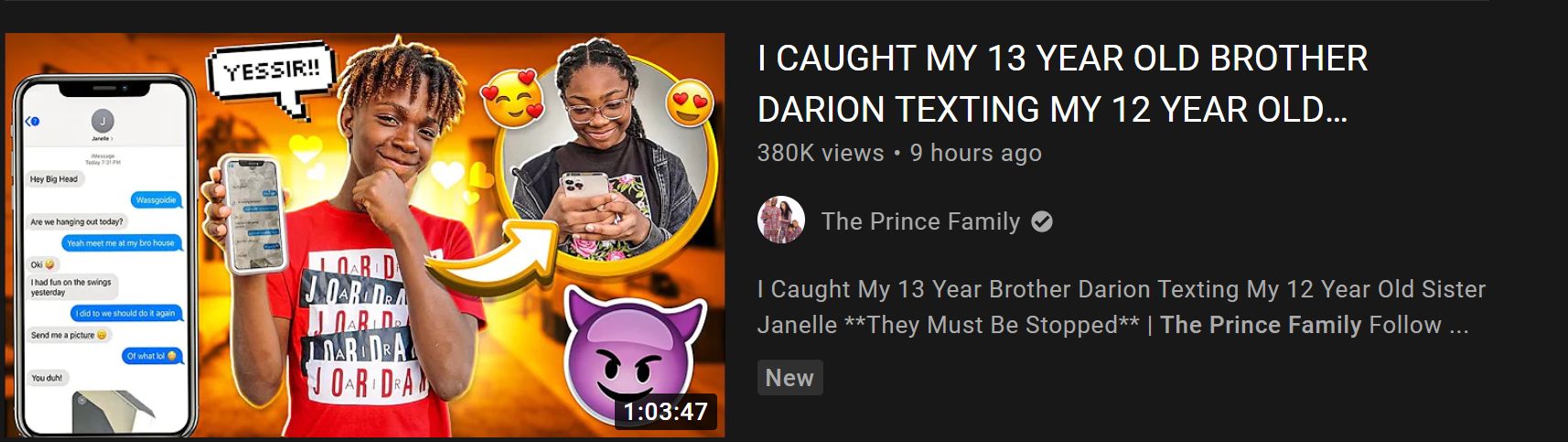Click the New badge label
Image resolution: width=1568 pixels, height=442 pixels.
789,378
